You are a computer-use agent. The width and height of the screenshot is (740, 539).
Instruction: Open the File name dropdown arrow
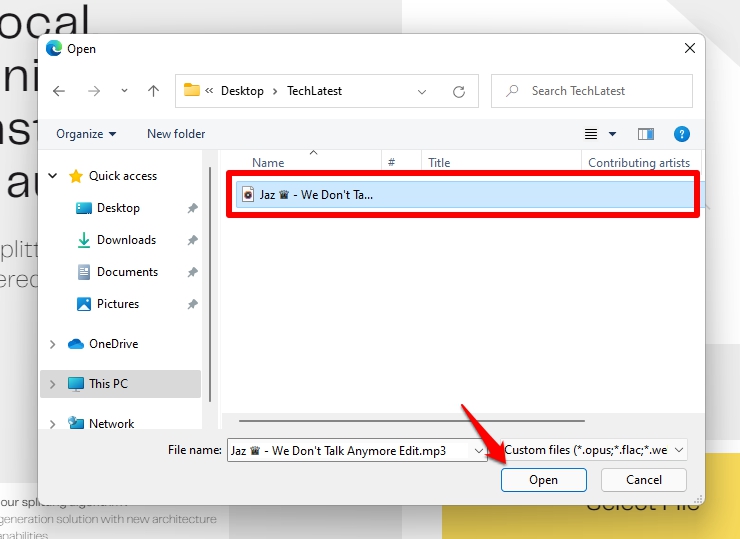[x=479, y=451]
